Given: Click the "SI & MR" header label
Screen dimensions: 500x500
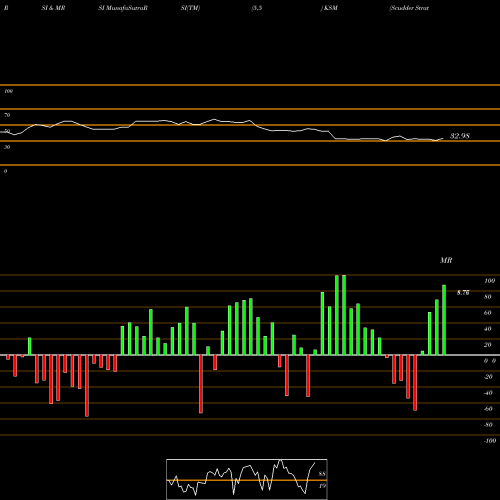Looking at the screenshot, I should click(x=53, y=8).
